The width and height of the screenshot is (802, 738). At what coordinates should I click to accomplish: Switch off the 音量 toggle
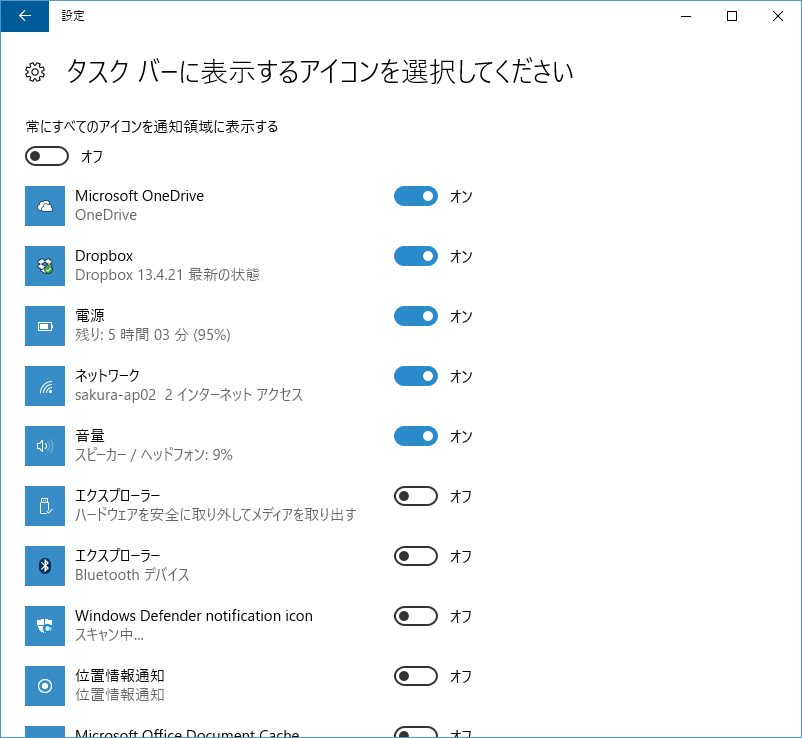[x=416, y=436]
